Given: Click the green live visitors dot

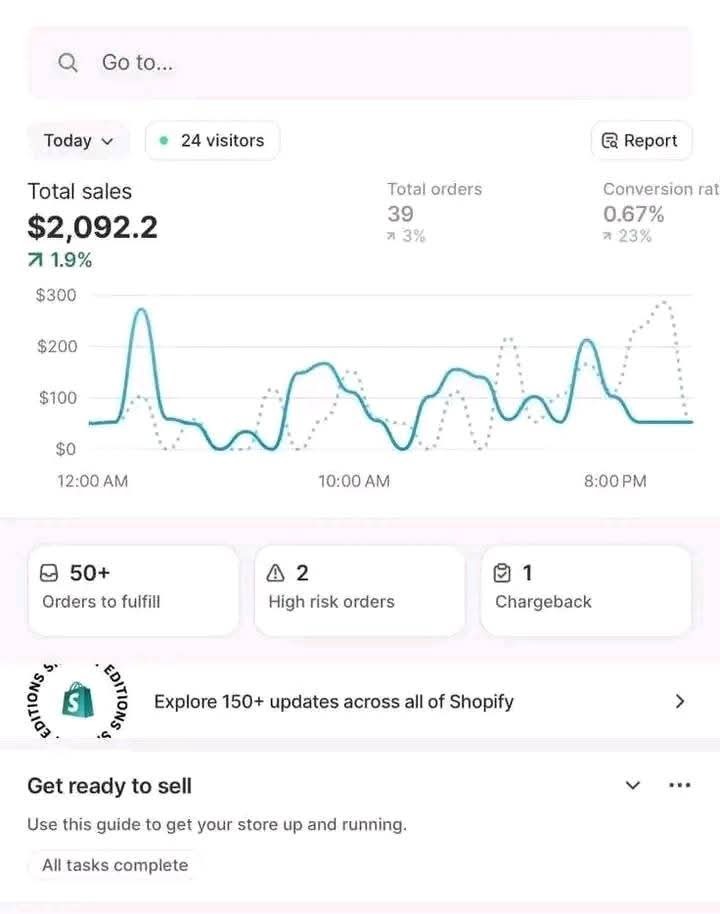Looking at the screenshot, I should tap(164, 140).
